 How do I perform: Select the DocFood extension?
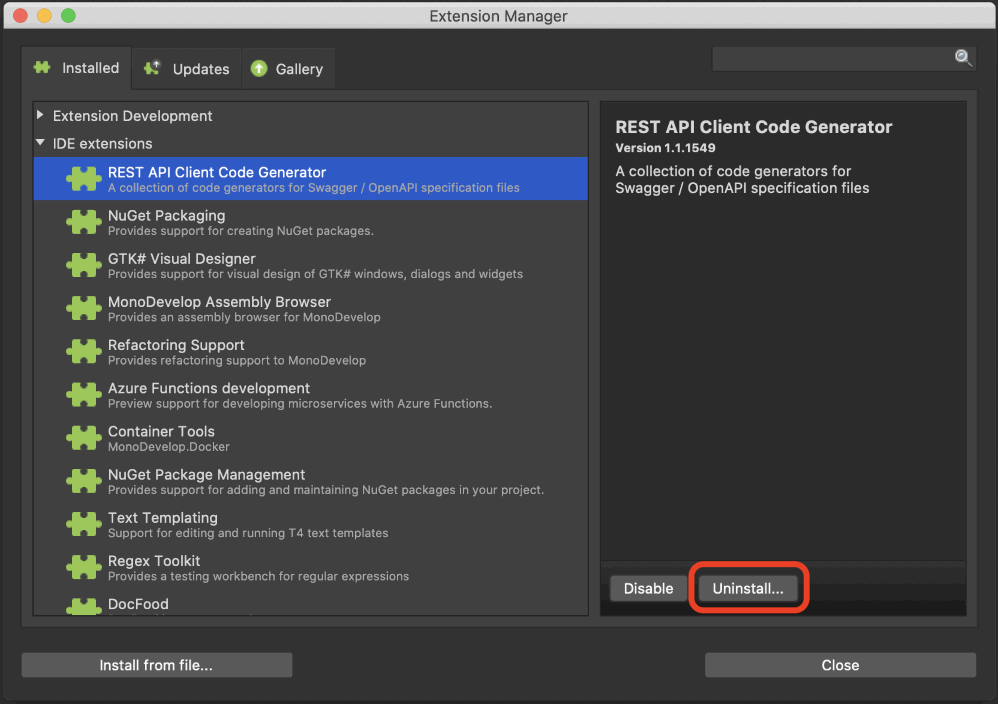(311, 605)
